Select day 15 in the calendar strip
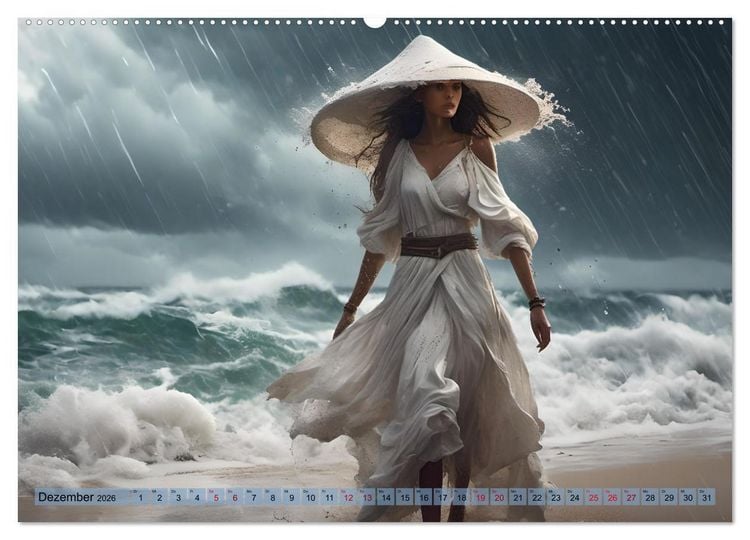Screen dimensions: 750x540 pos(405,496)
